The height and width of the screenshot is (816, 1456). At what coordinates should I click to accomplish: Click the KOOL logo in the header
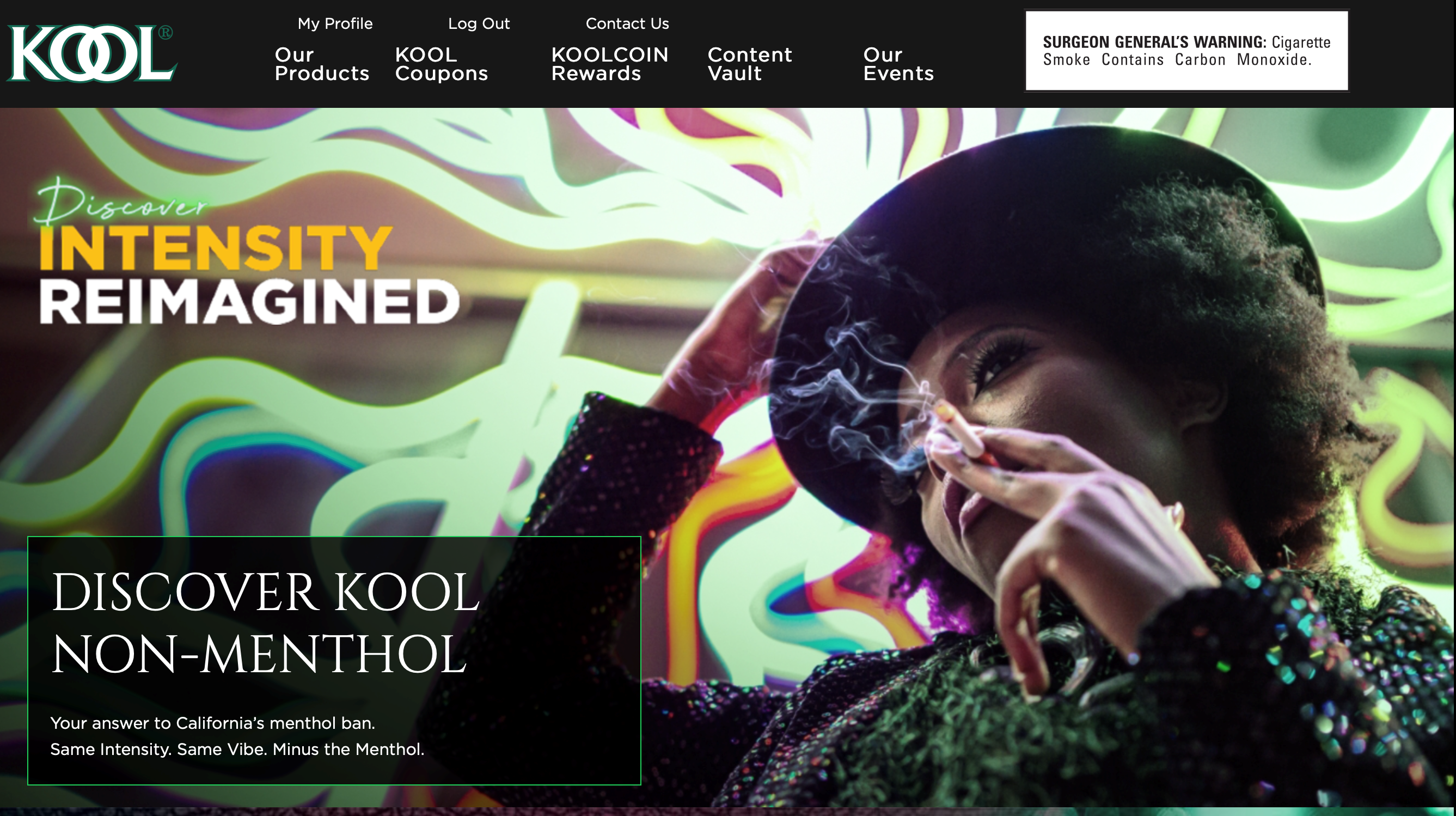coord(91,53)
